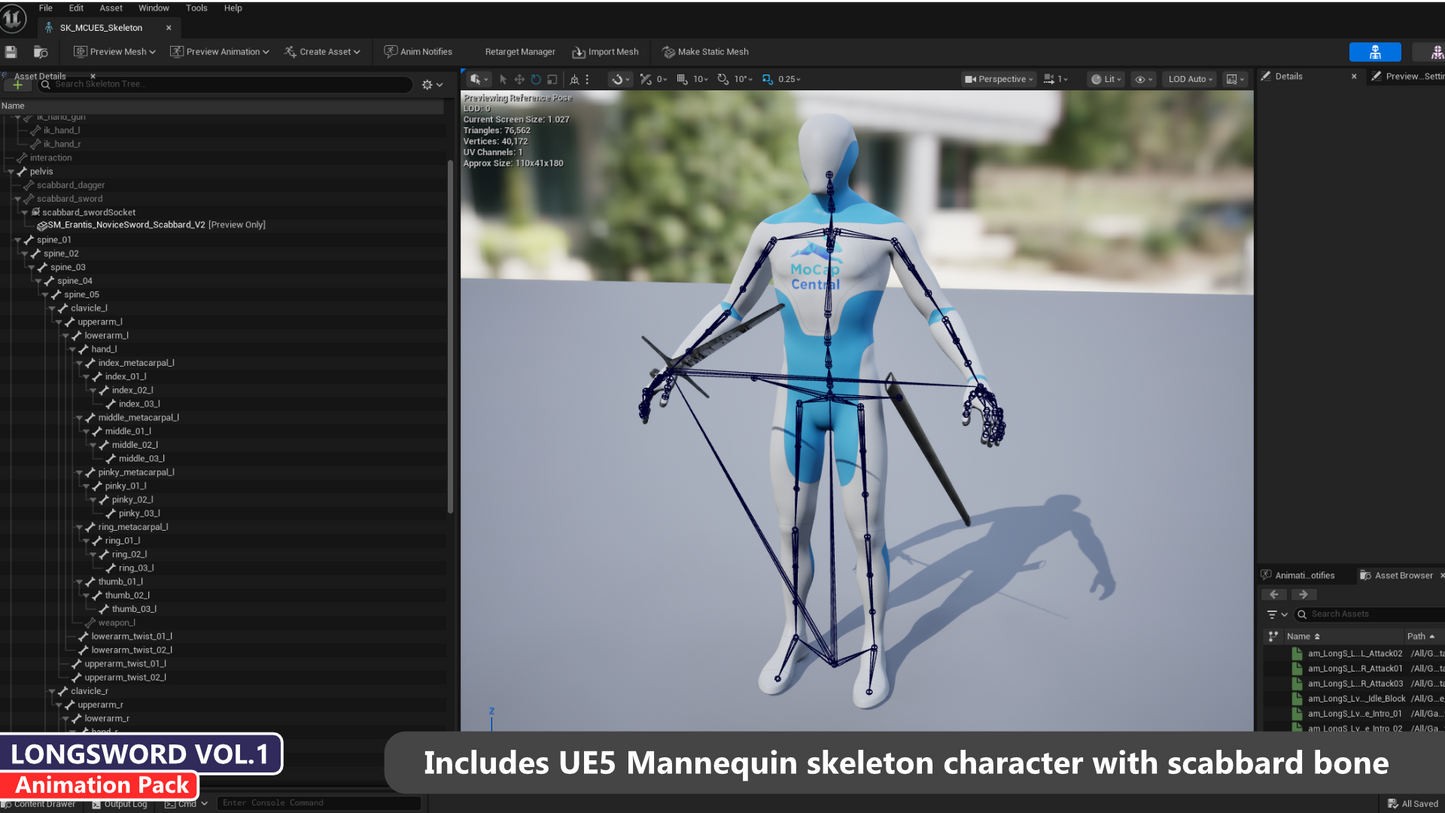The image size is (1445, 813).
Task: Toggle rotation snapping at 10 degrees
Action: (723, 79)
